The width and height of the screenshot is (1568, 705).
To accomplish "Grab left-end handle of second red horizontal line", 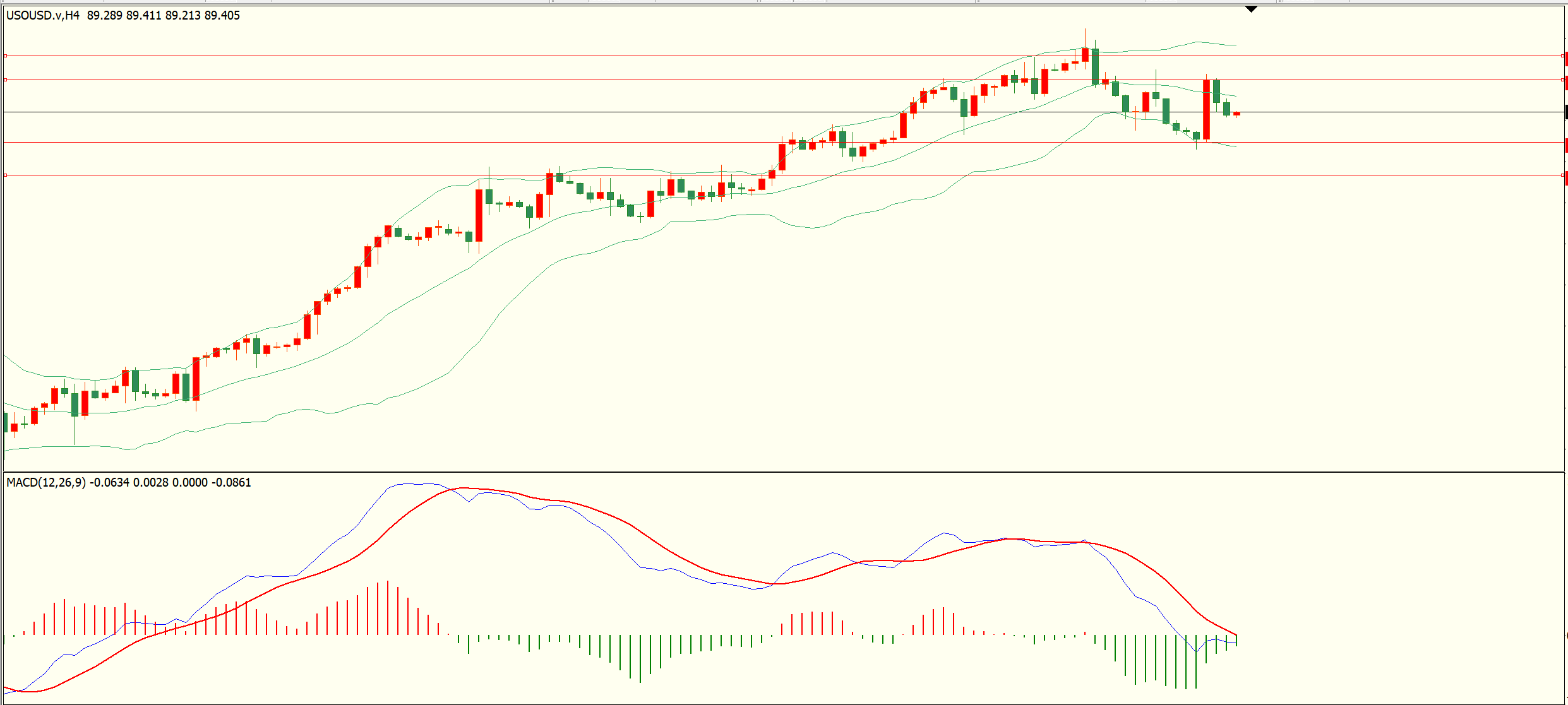I will (x=6, y=80).
